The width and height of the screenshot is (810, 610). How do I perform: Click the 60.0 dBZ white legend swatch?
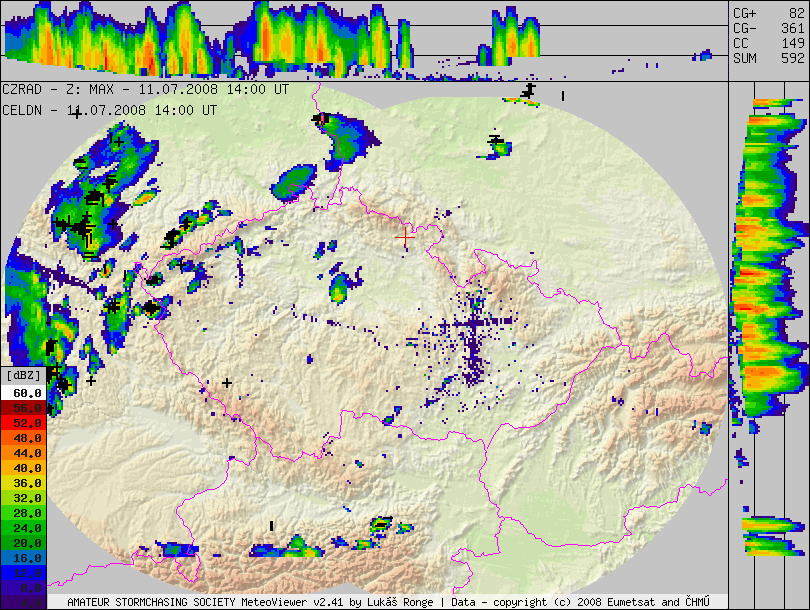point(24,394)
